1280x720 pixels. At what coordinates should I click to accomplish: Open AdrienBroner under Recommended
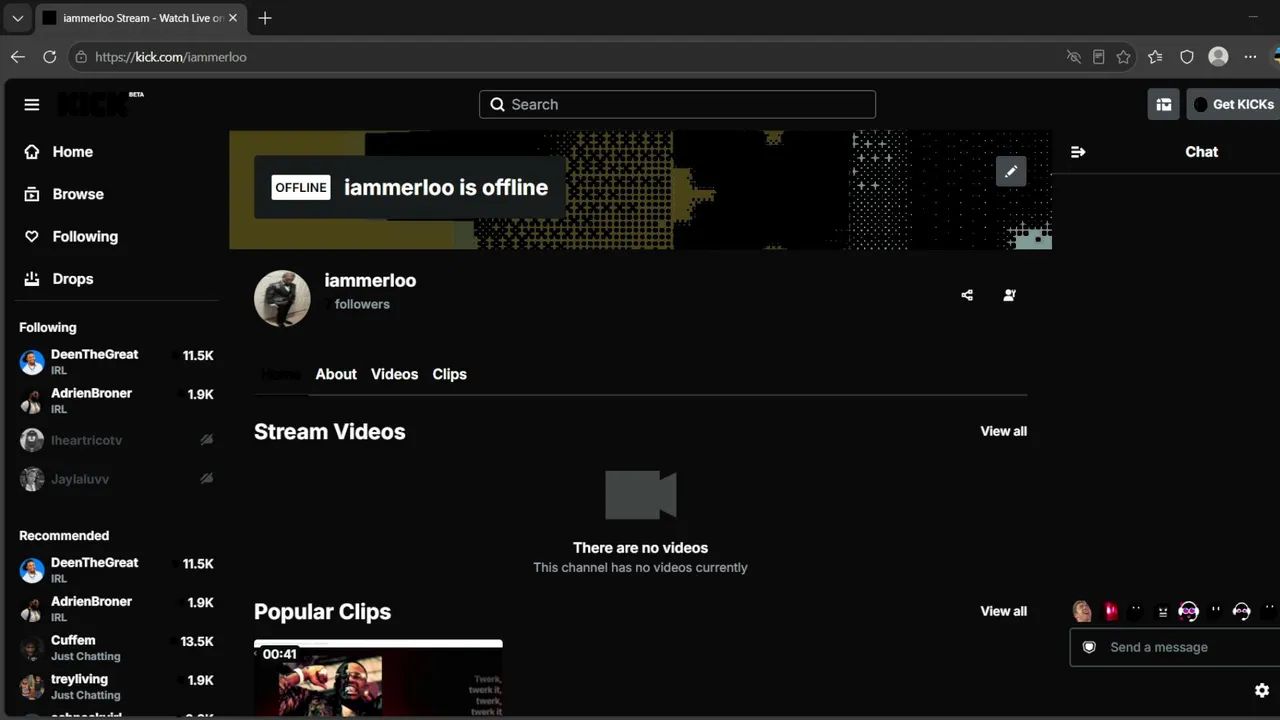(116, 609)
